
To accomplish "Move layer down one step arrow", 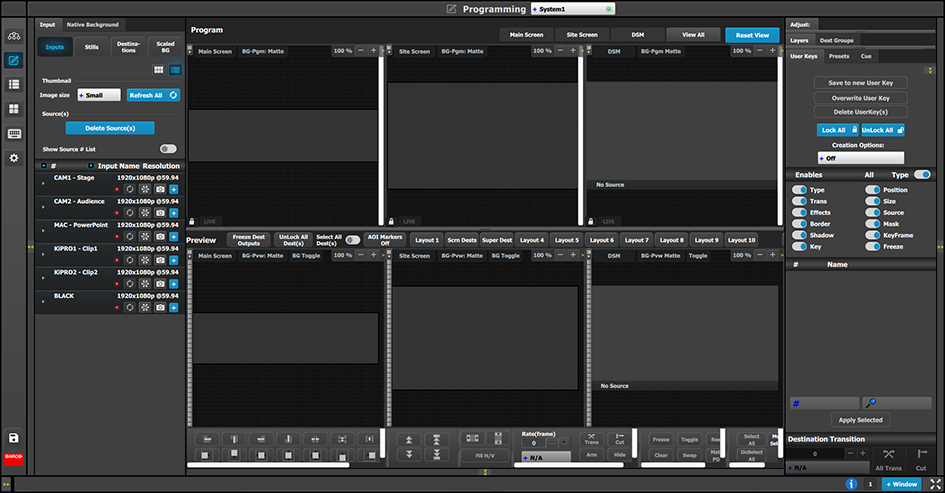I will coord(409,454).
